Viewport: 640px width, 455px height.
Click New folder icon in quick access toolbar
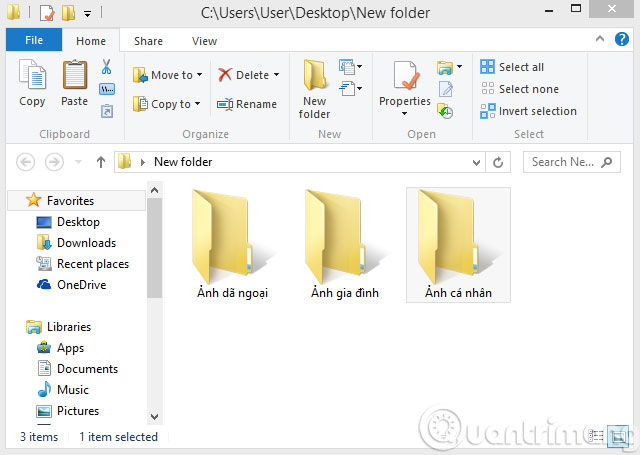[68, 12]
